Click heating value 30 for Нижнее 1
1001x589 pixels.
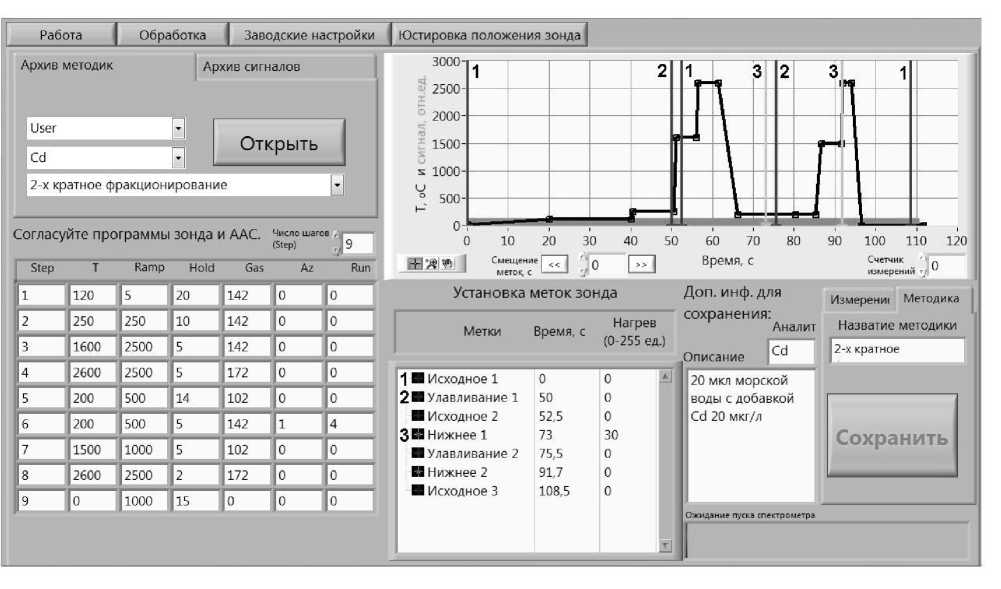tap(611, 435)
